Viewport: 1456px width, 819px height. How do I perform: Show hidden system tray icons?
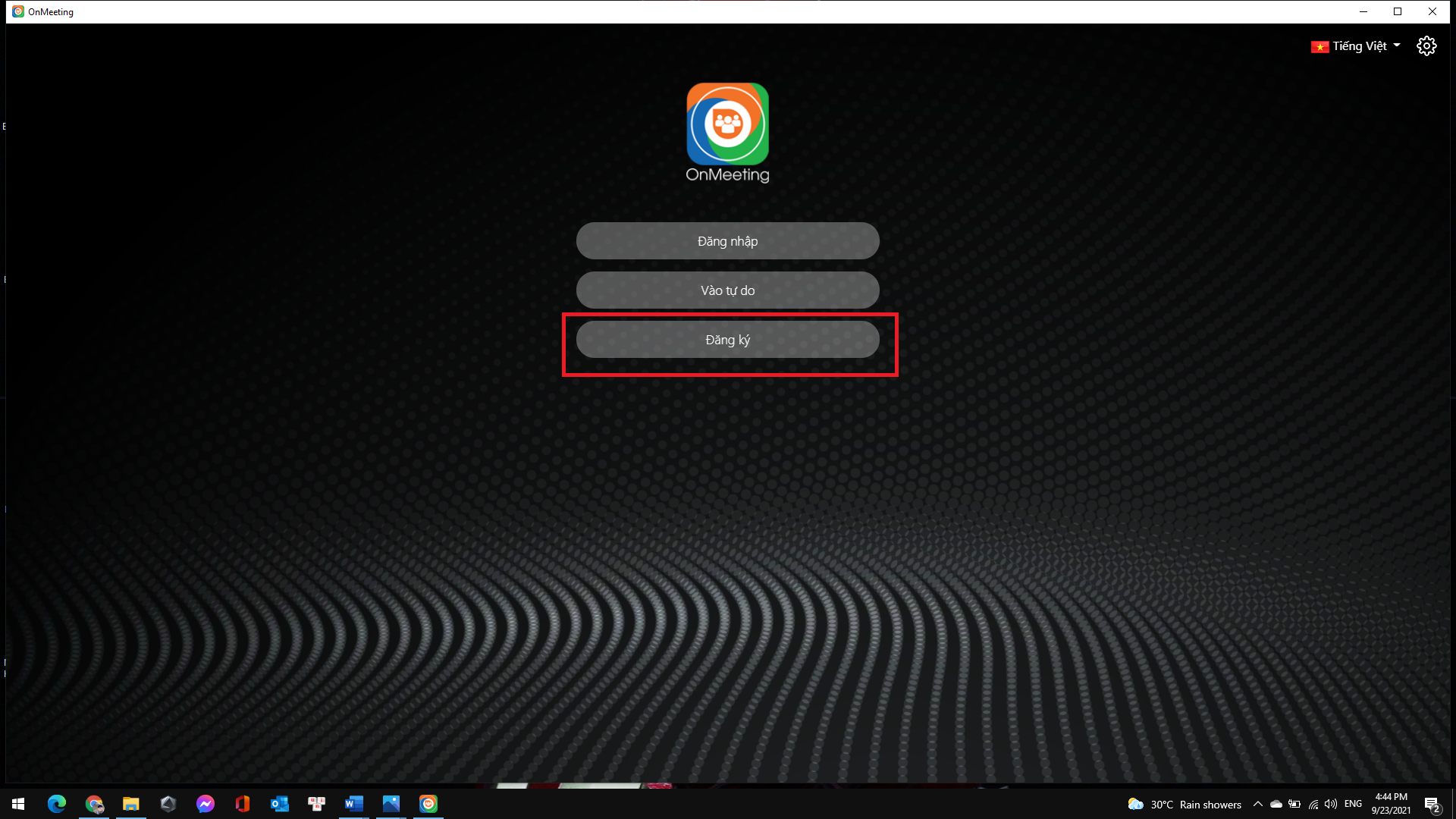[x=1258, y=804]
